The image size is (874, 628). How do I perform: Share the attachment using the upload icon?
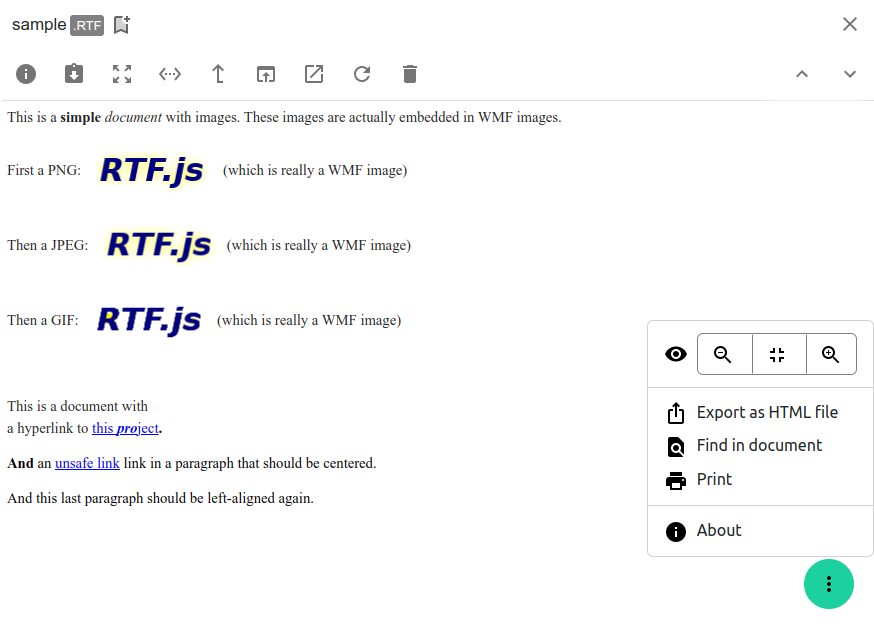tap(218, 74)
